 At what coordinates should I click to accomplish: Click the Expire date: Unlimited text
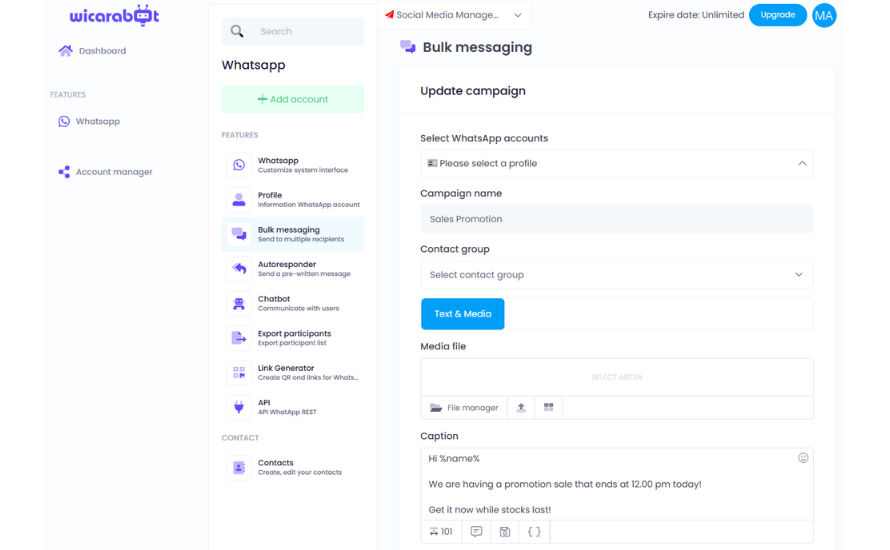pyautogui.click(x=696, y=15)
